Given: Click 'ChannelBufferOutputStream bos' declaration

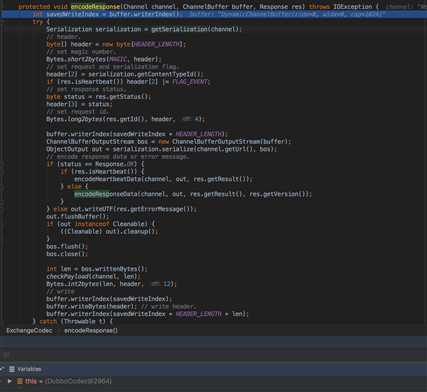Looking at the screenshot, I should [x=97, y=142].
